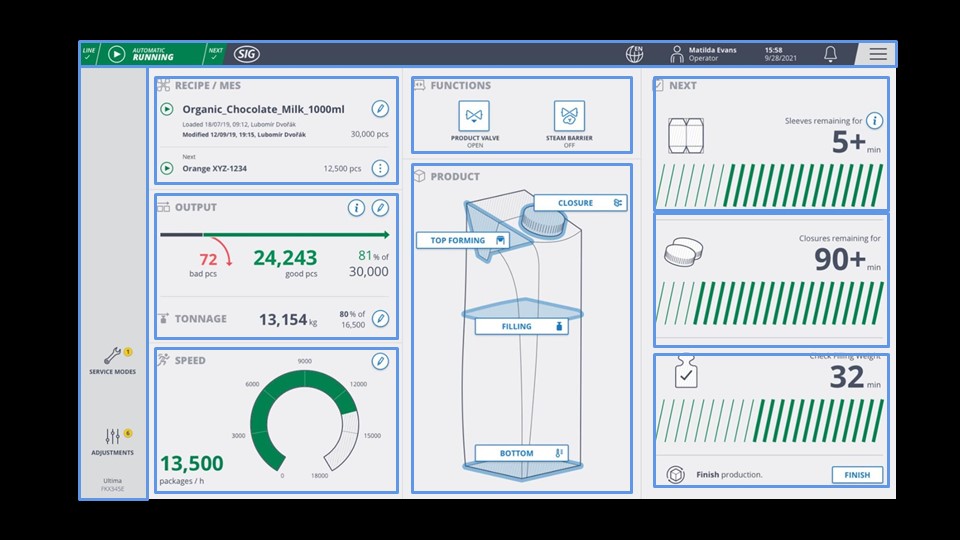The width and height of the screenshot is (960, 540).
Task: Click the speed gauge dial
Action: (x=304, y=422)
